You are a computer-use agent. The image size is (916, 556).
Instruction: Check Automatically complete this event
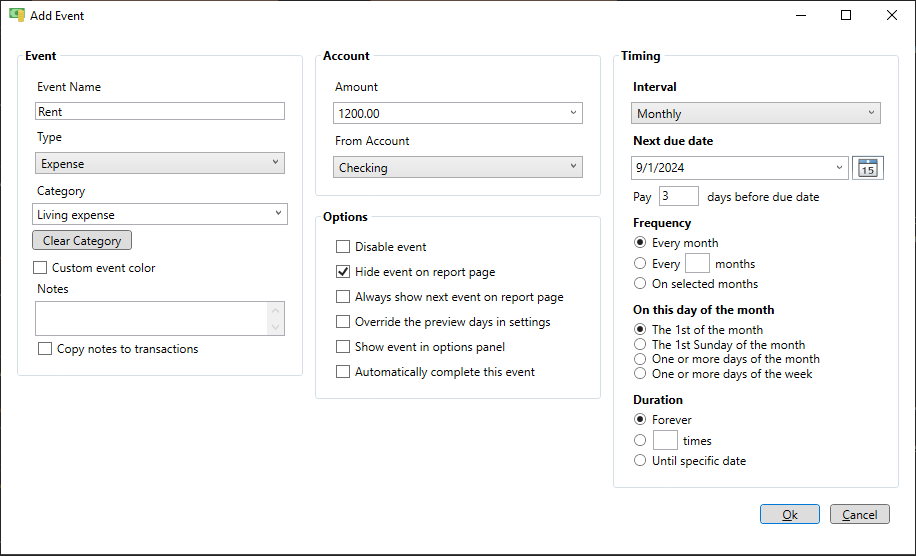coord(343,371)
